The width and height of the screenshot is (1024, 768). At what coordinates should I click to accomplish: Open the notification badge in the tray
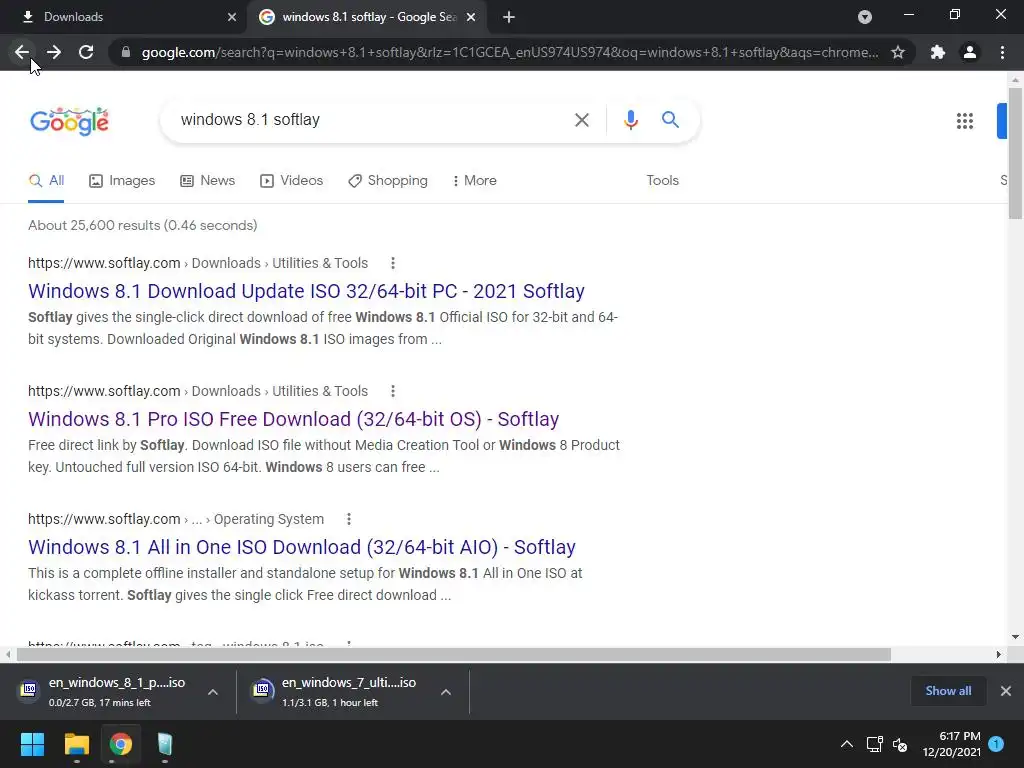pos(996,744)
